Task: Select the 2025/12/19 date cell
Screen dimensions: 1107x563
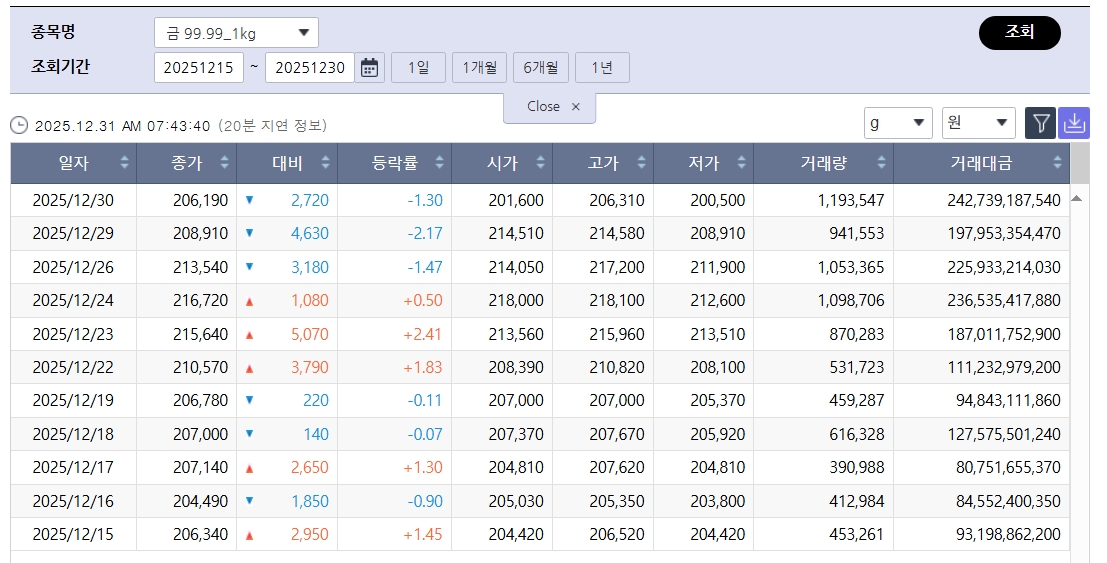Action: click(73, 401)
